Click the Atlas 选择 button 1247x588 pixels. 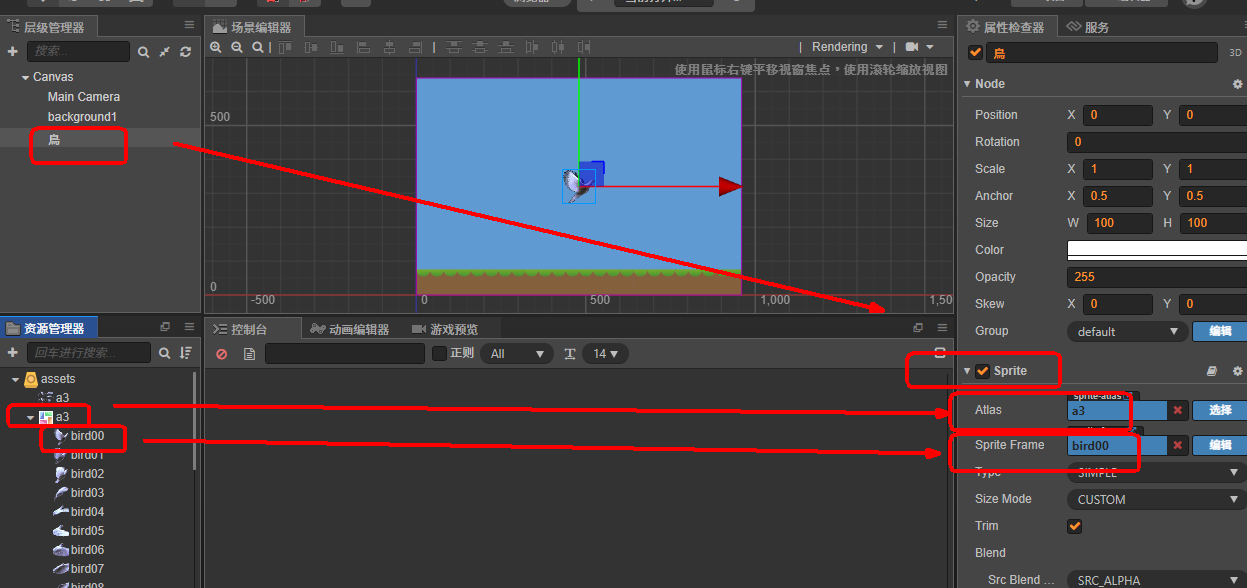click(1219, 410)
